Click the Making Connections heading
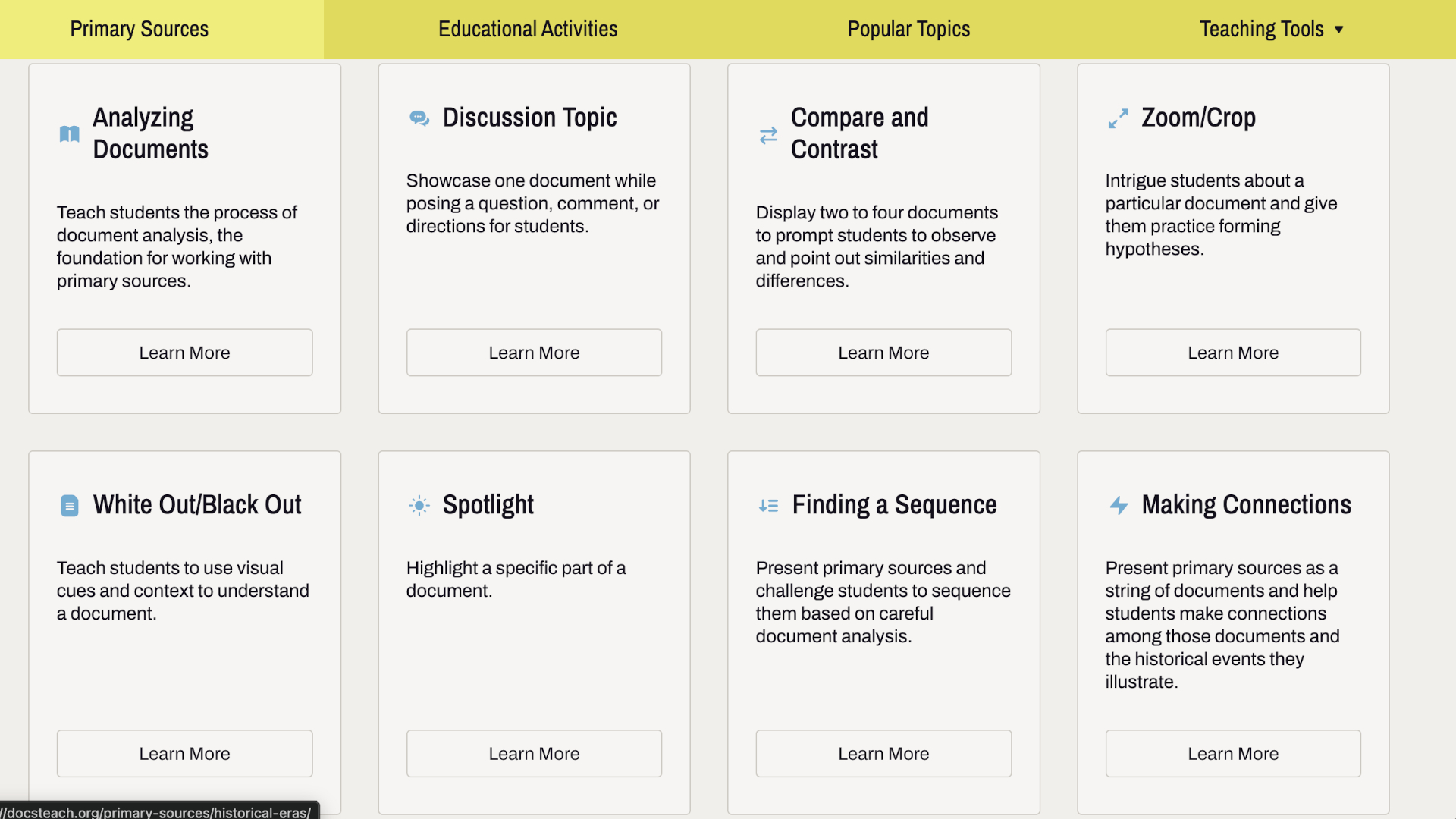1456x819 pixels. 1246,505
